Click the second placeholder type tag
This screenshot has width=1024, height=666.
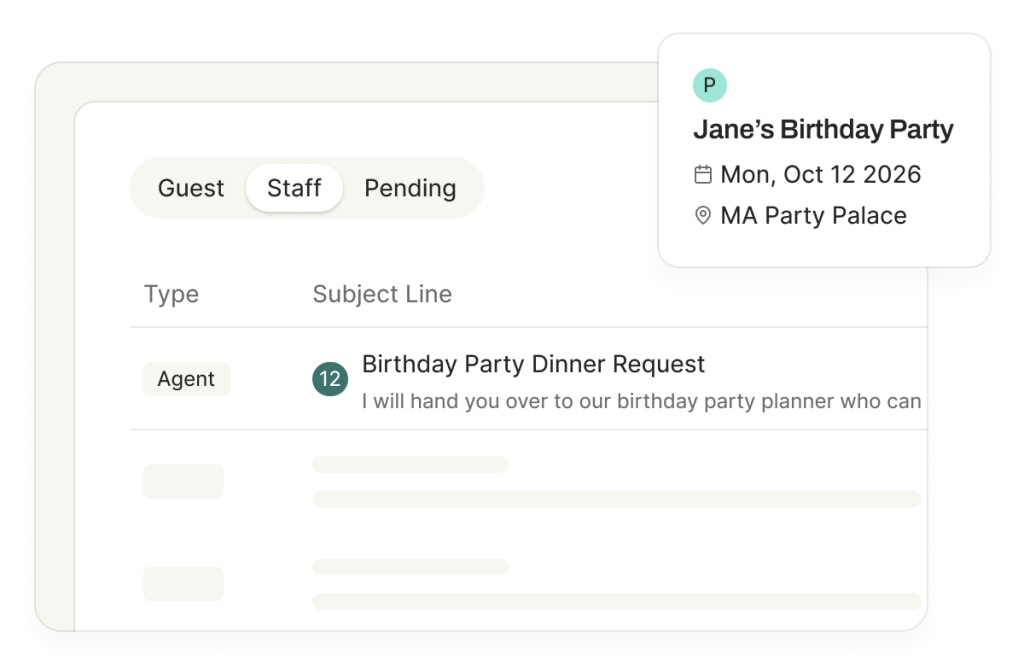point(184,584)
